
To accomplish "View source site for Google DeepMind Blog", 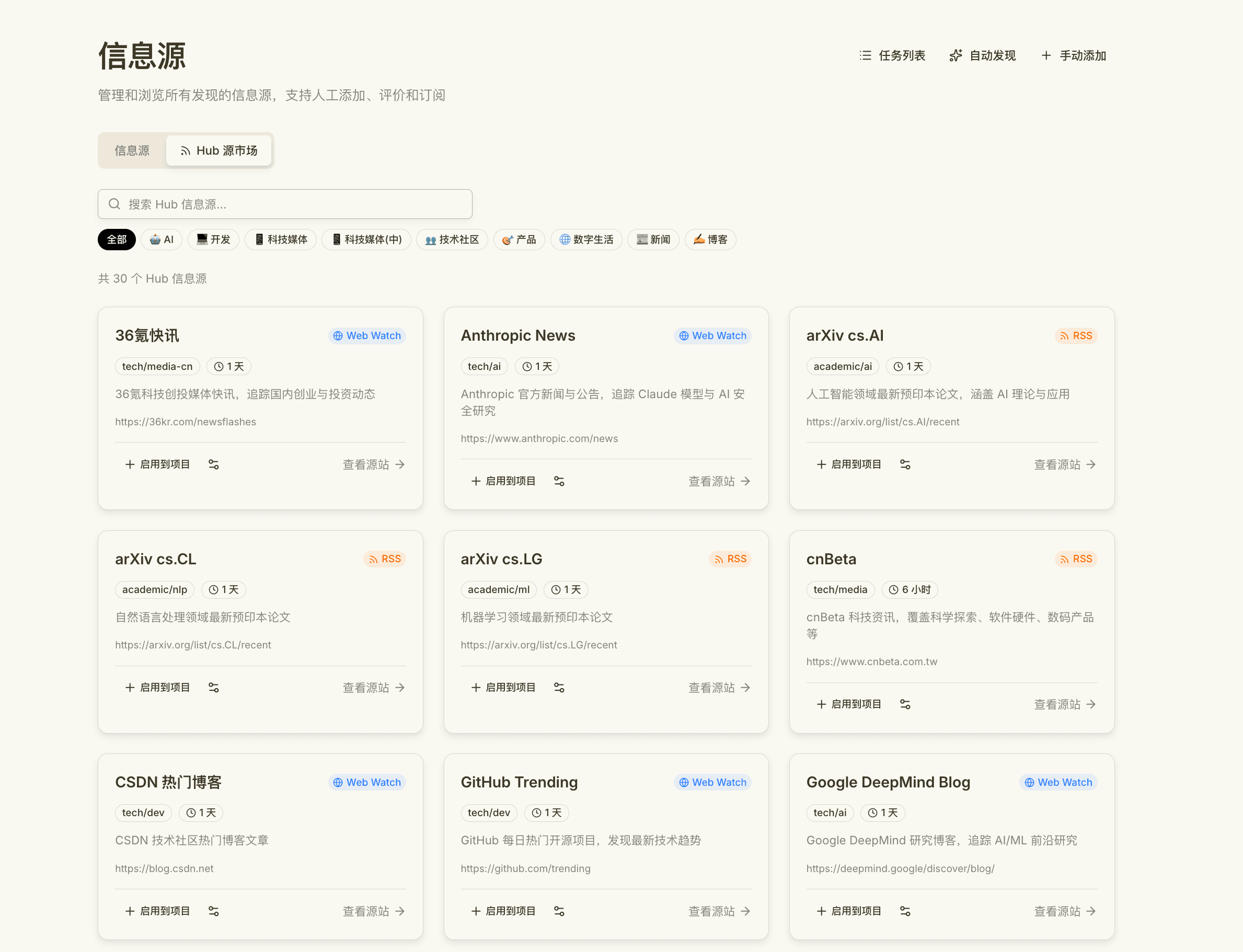I will [x=1066, y=911].
